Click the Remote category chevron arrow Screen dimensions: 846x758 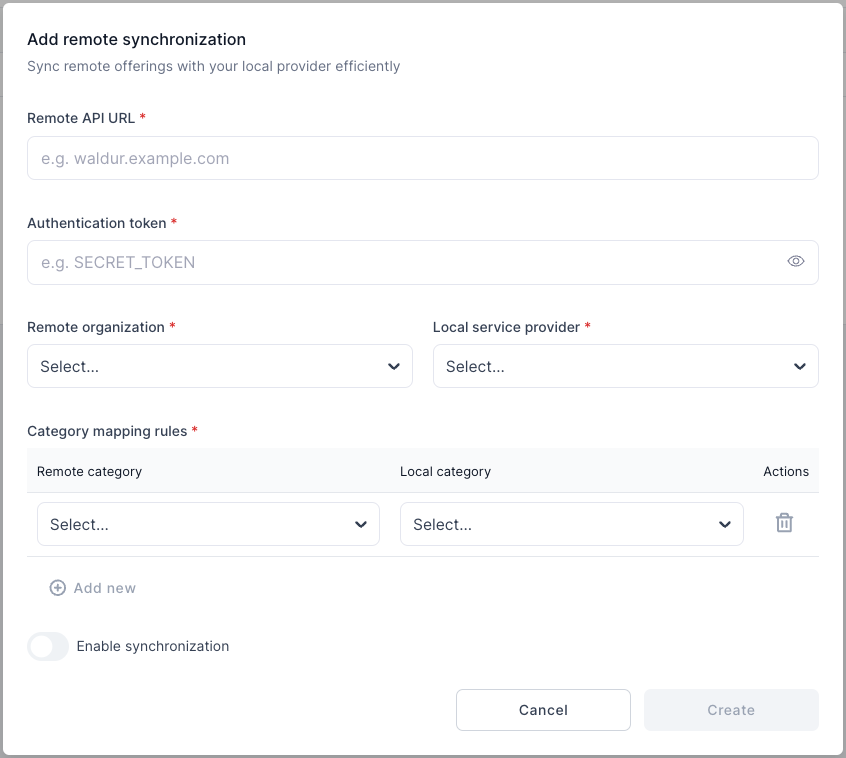point(360,525)
